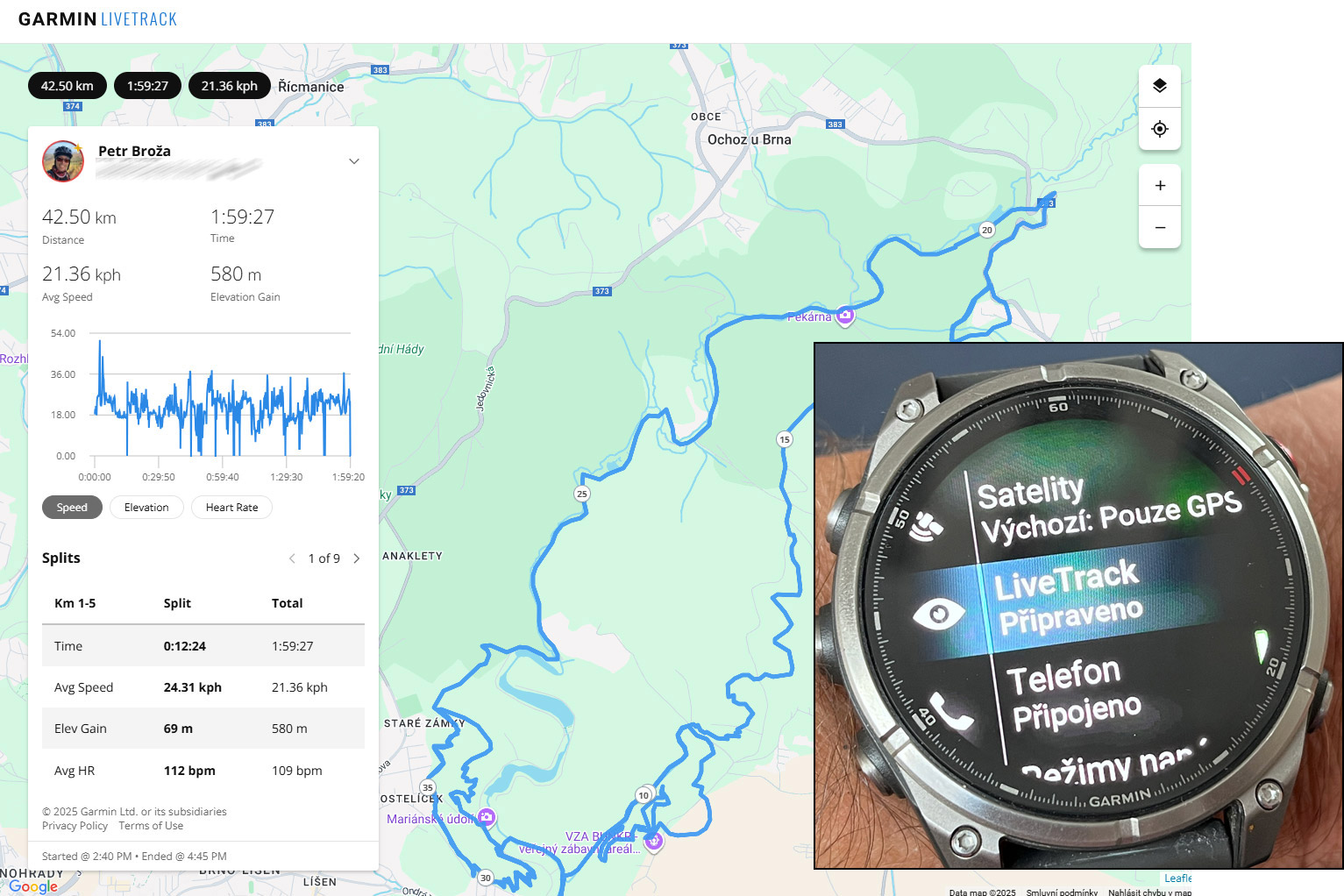Go to next splits page

pyautogui.click(x=357, y=558)
